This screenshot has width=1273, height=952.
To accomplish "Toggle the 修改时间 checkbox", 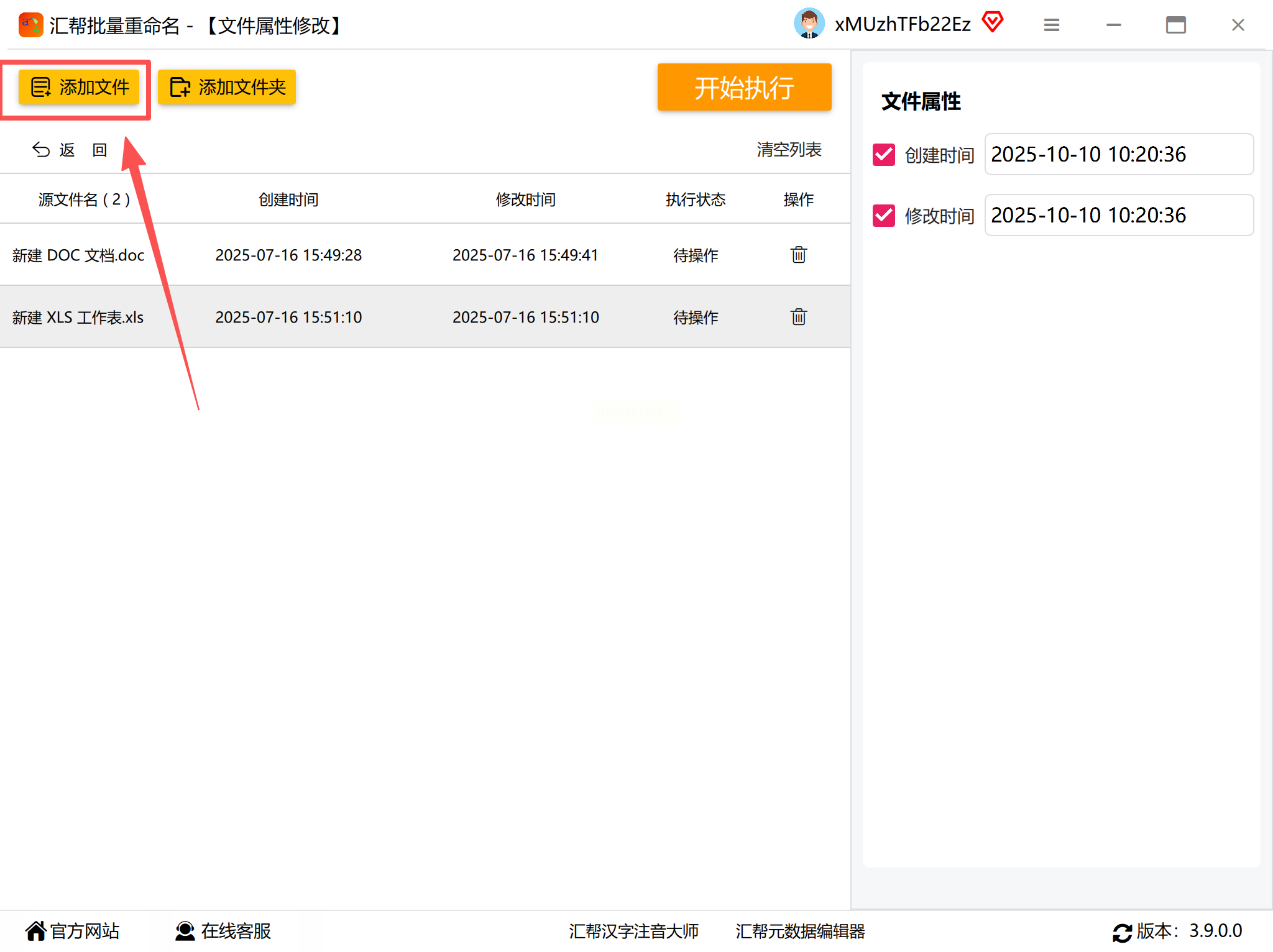I will point(883,216).
